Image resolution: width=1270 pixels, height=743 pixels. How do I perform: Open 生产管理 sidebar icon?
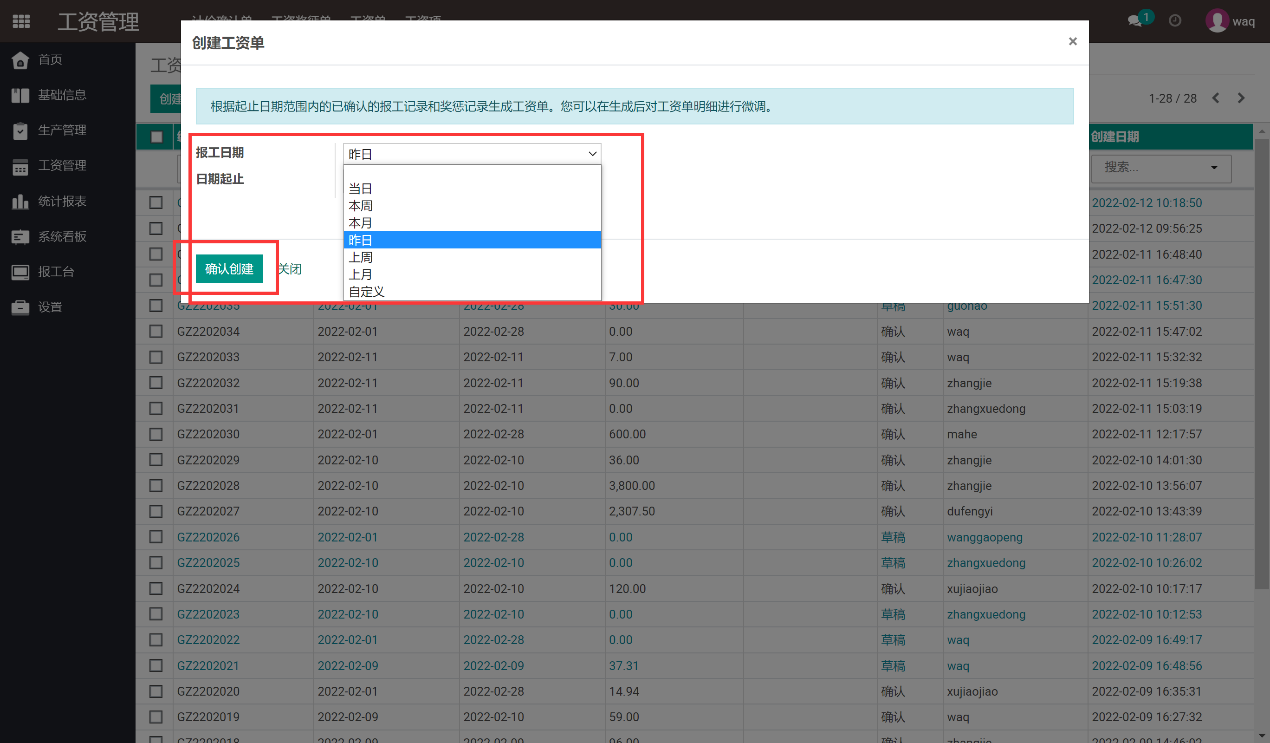coord(20,131)
